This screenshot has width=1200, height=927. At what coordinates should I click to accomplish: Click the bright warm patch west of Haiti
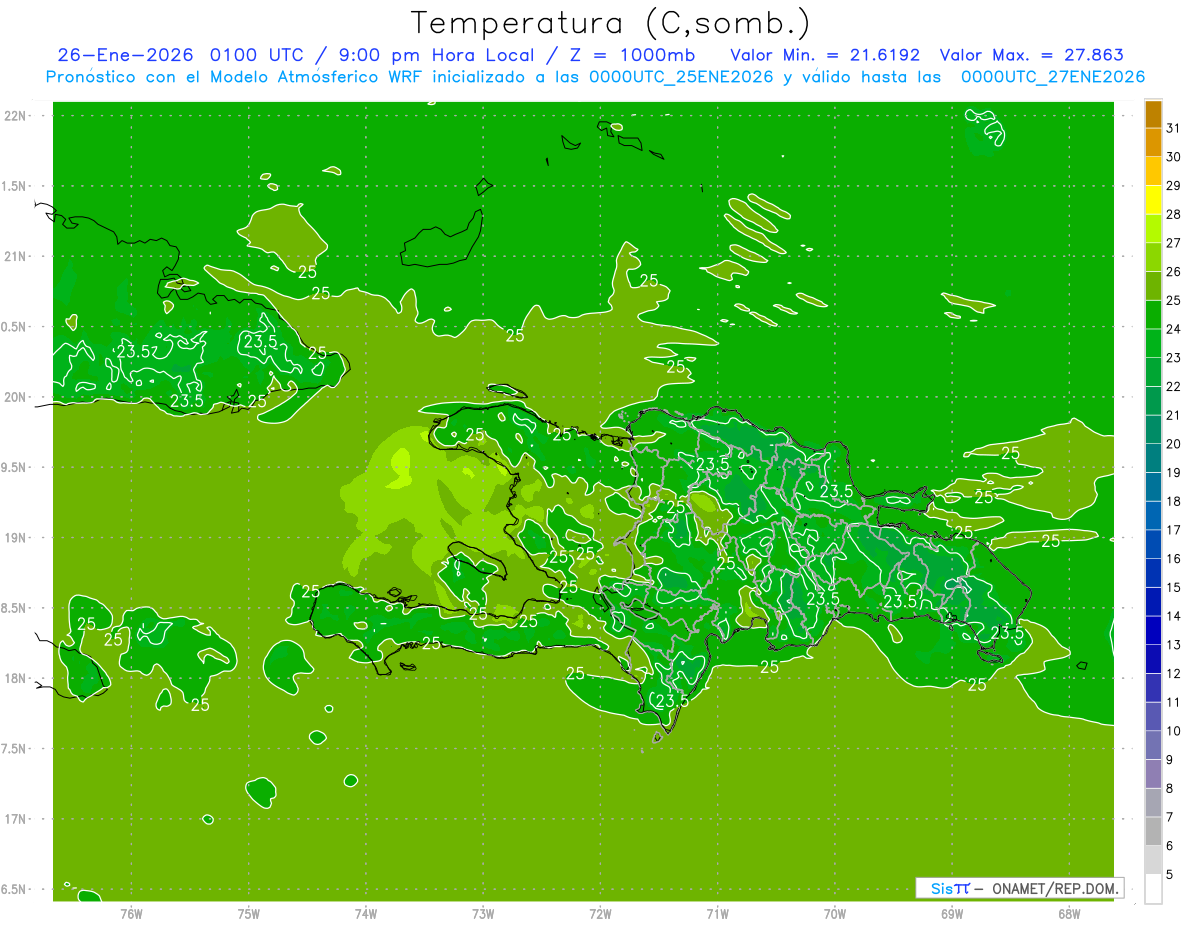400,468
